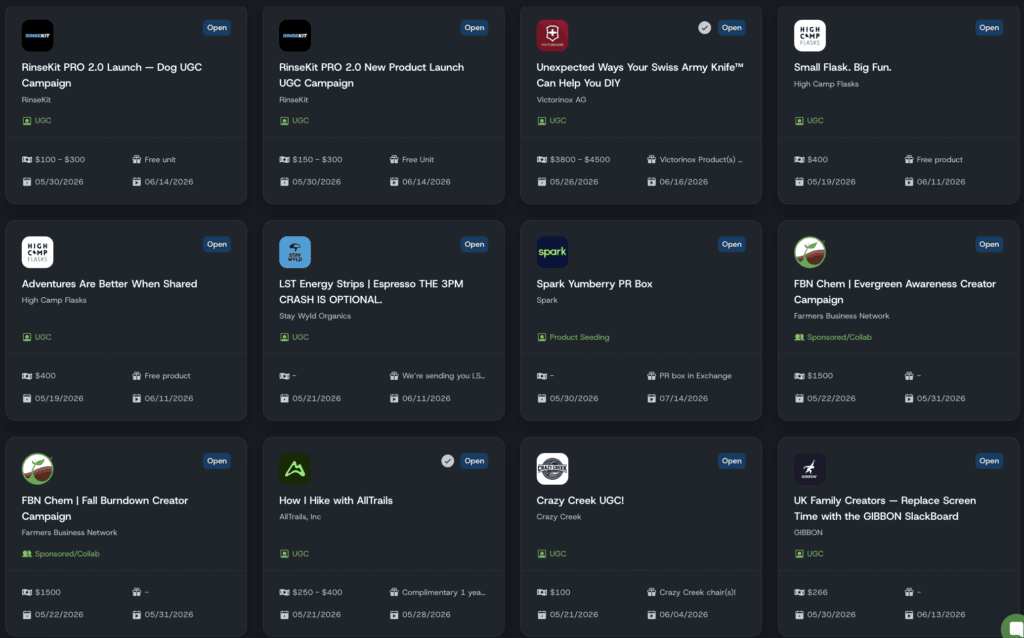
Task: Select the Victorinox AG brand name
Action: pyautogui.click(x=561, y=100)
